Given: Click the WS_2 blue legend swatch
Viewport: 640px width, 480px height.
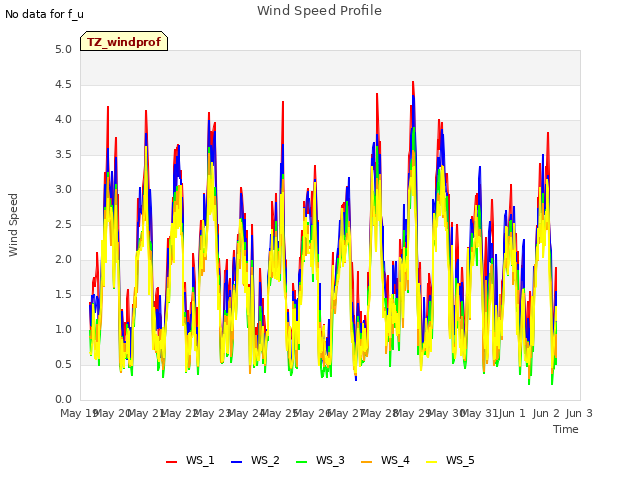Looking at the screenshot, I should 236,462.
